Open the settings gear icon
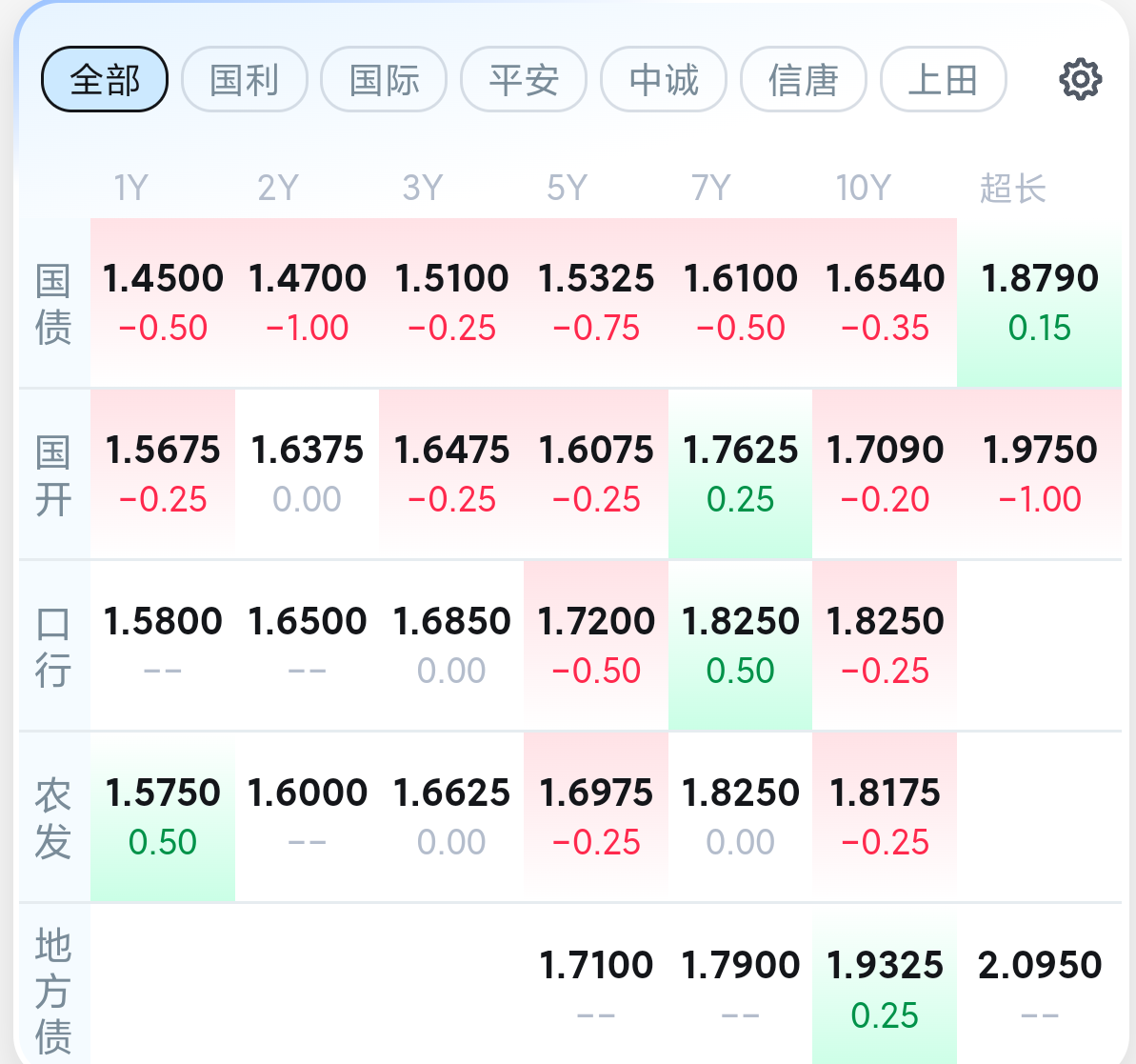Image resolution: width=1136 pixels, height=1064 pixels. click(x=1080, y=79)
